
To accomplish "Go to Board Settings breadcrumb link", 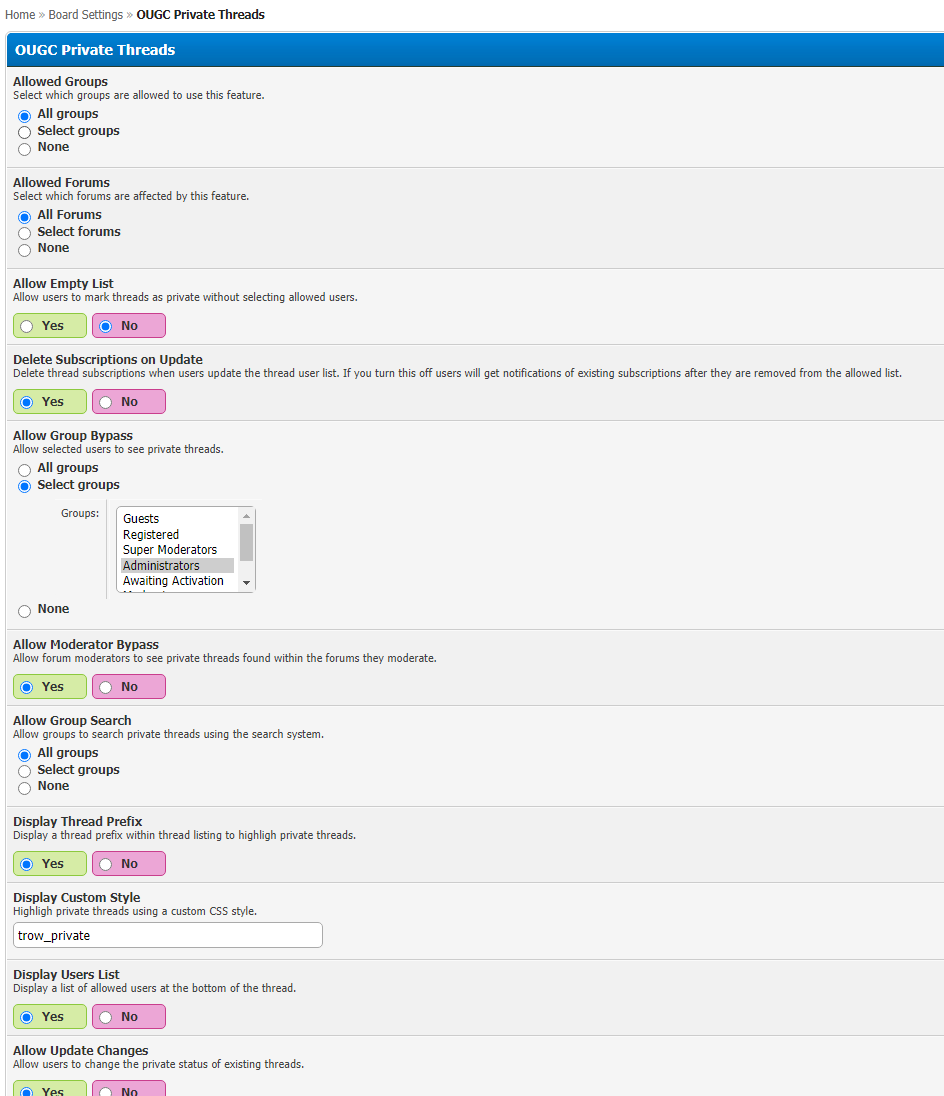I will [x=85, y=15].
